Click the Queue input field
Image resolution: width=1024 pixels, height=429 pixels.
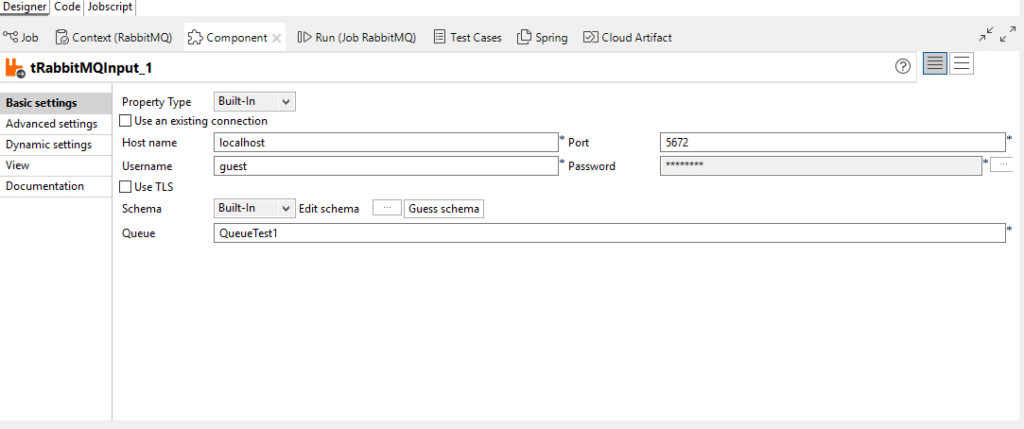pos(609,233)
